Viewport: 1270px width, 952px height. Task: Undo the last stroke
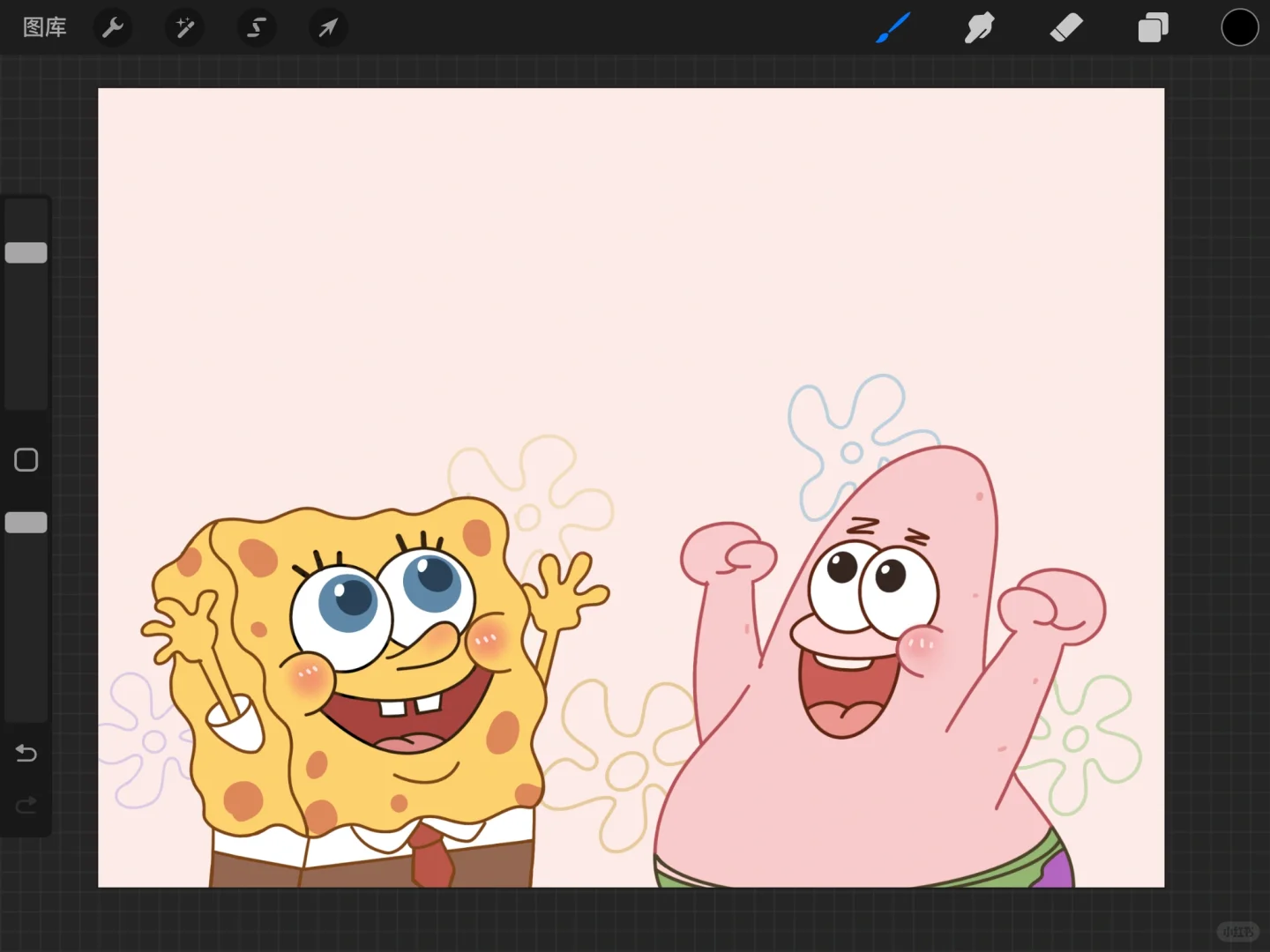[x=26, y=754]
